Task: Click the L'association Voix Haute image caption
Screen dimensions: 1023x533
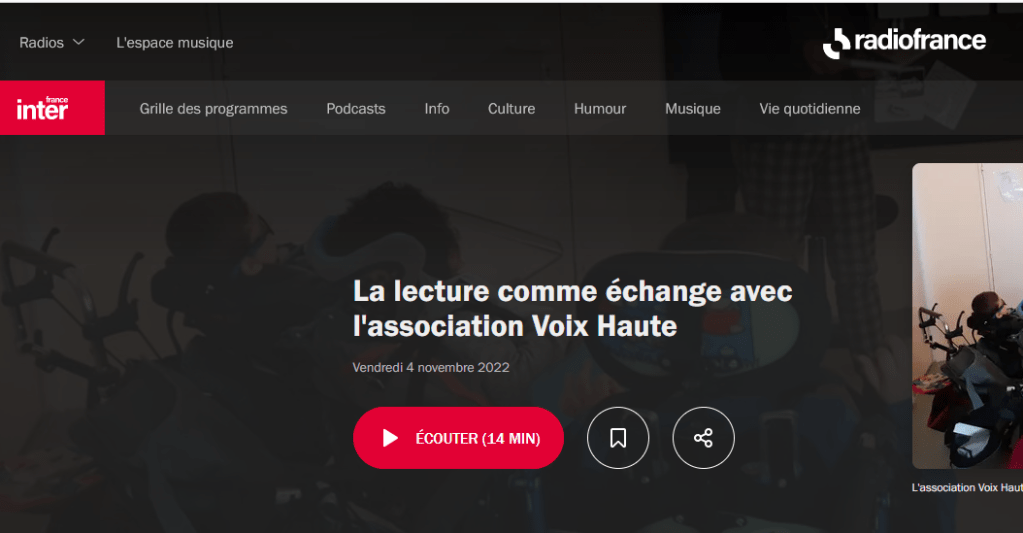Action: coord(967,487)
